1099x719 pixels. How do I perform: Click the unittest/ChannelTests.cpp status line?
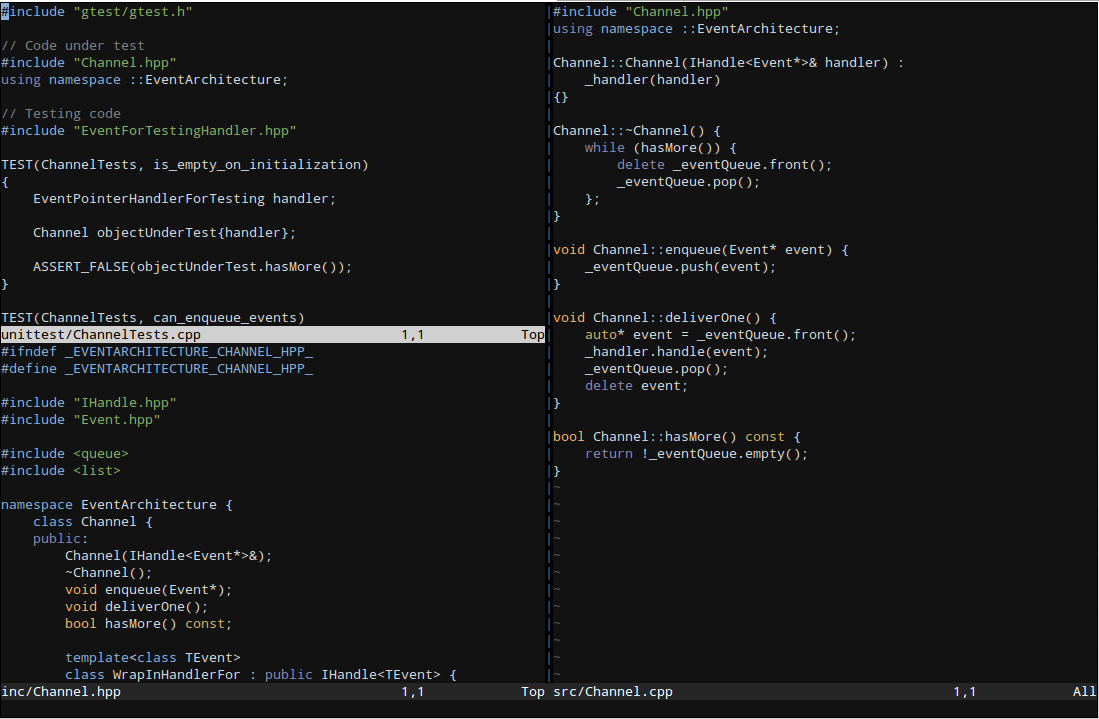[x=273, y=335]
